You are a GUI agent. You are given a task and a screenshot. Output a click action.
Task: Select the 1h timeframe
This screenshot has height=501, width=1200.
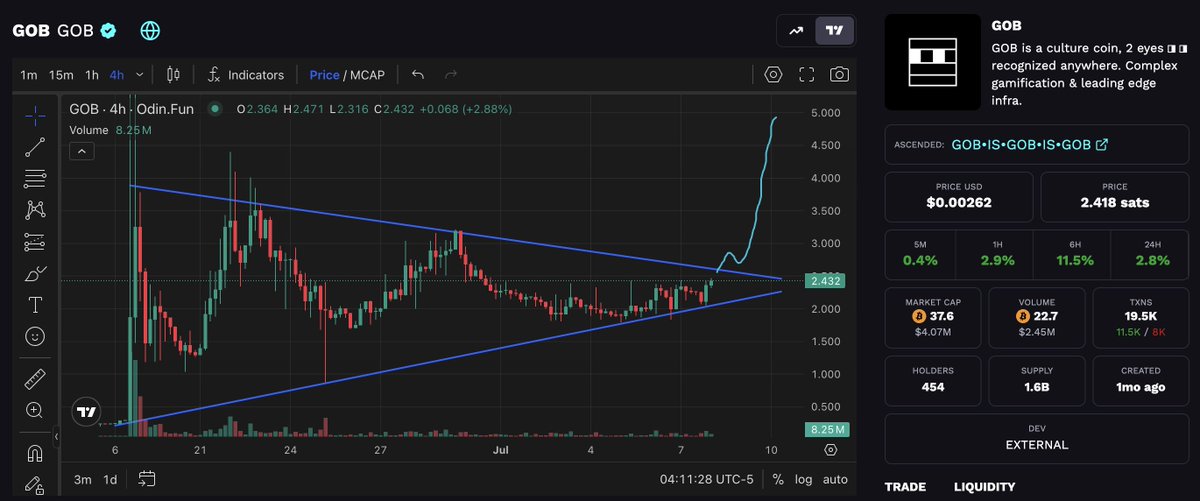[92, 75]
